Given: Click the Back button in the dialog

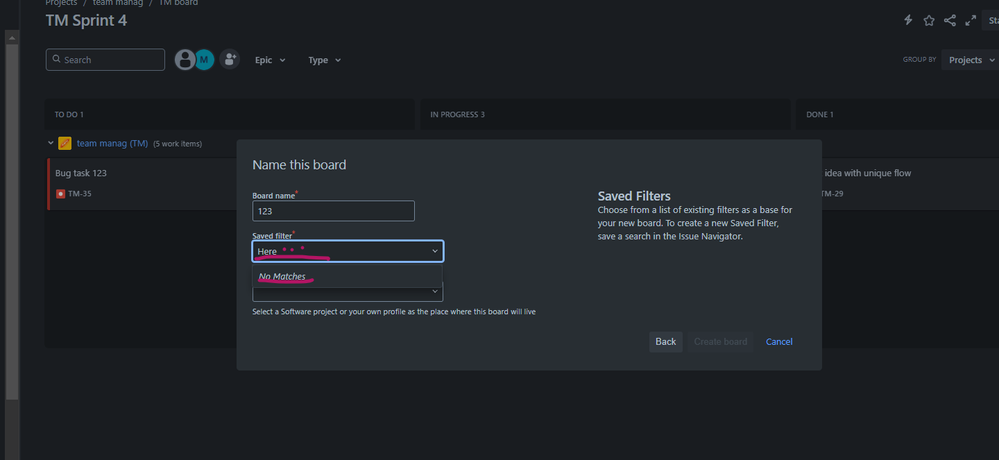Looking at the screenshot, I should click(666, 341).
